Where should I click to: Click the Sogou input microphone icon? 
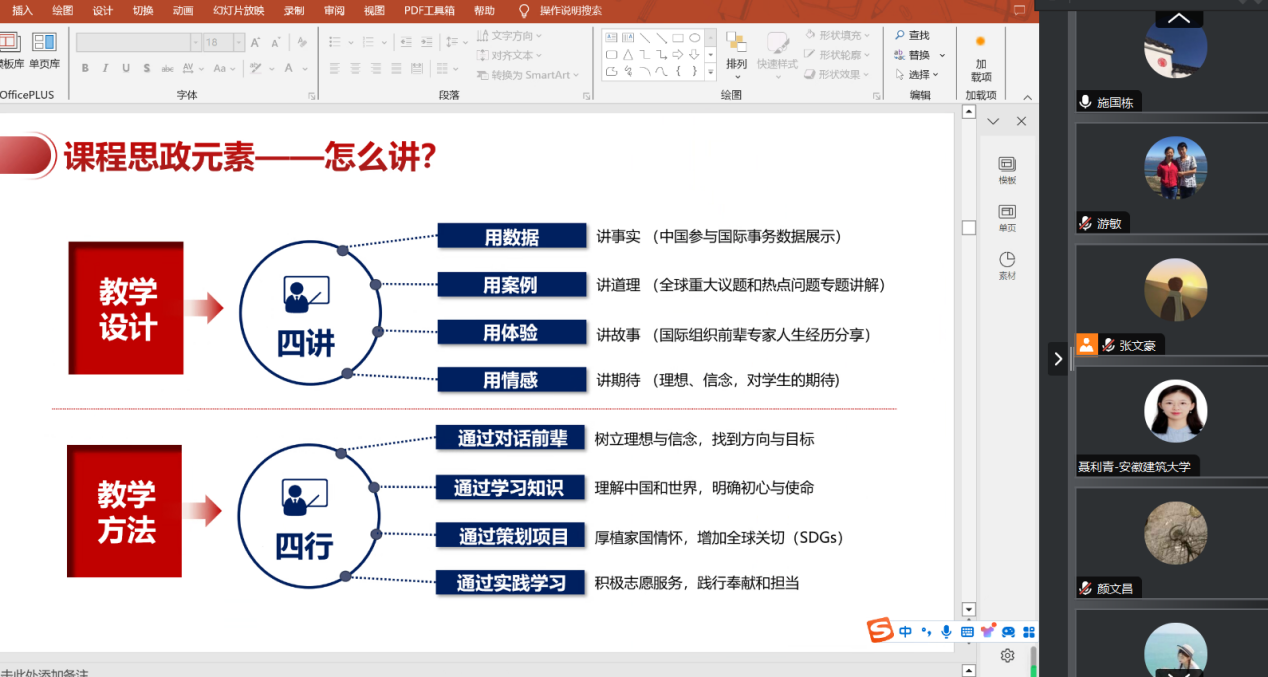pos(946,632)
